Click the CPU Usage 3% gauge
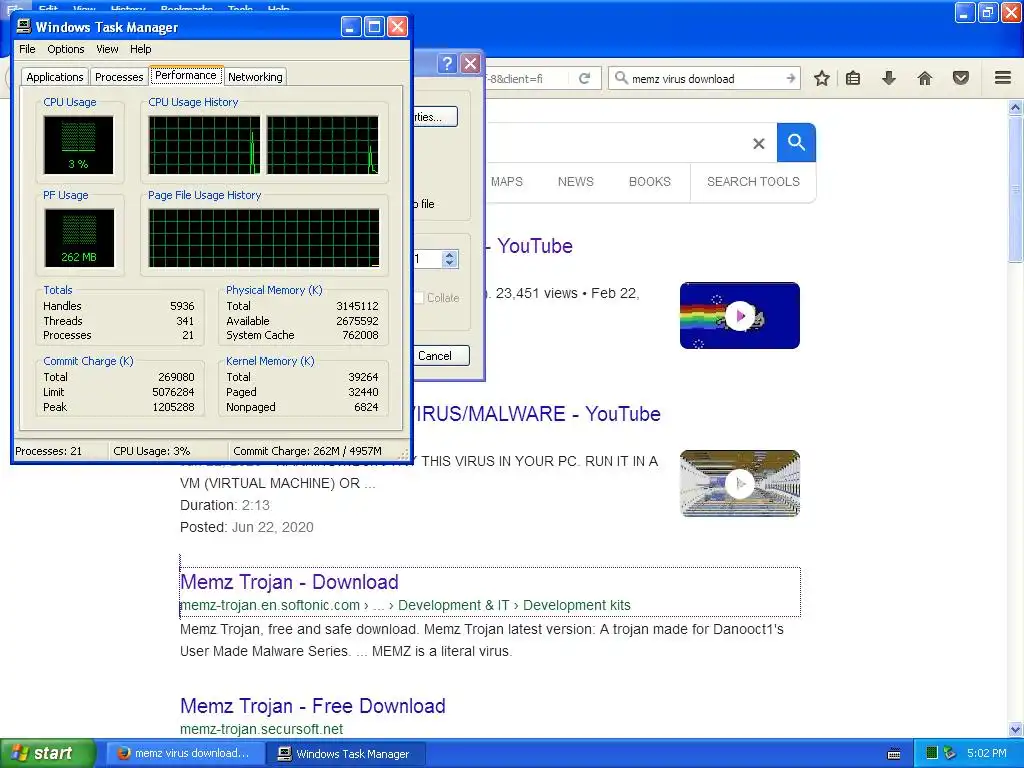The image size is (1024, 768). coord(78,144)
